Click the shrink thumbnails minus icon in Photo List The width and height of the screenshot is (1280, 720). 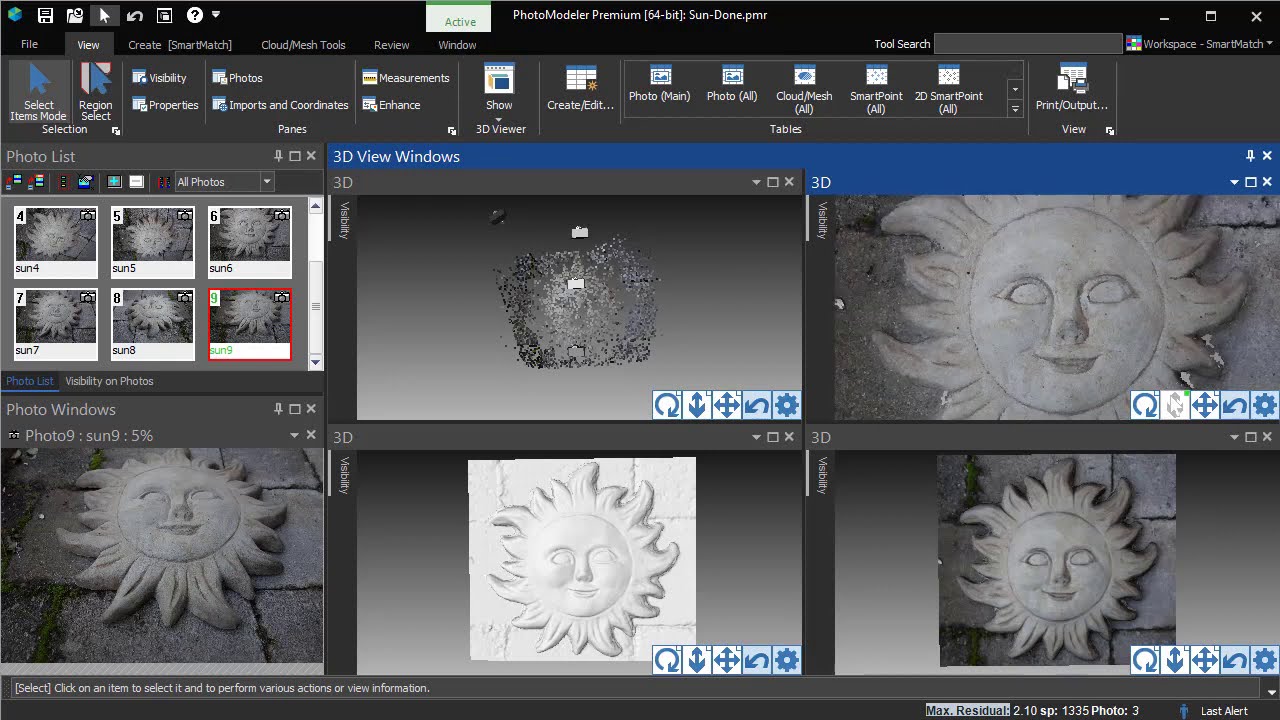tap(137, 182)
